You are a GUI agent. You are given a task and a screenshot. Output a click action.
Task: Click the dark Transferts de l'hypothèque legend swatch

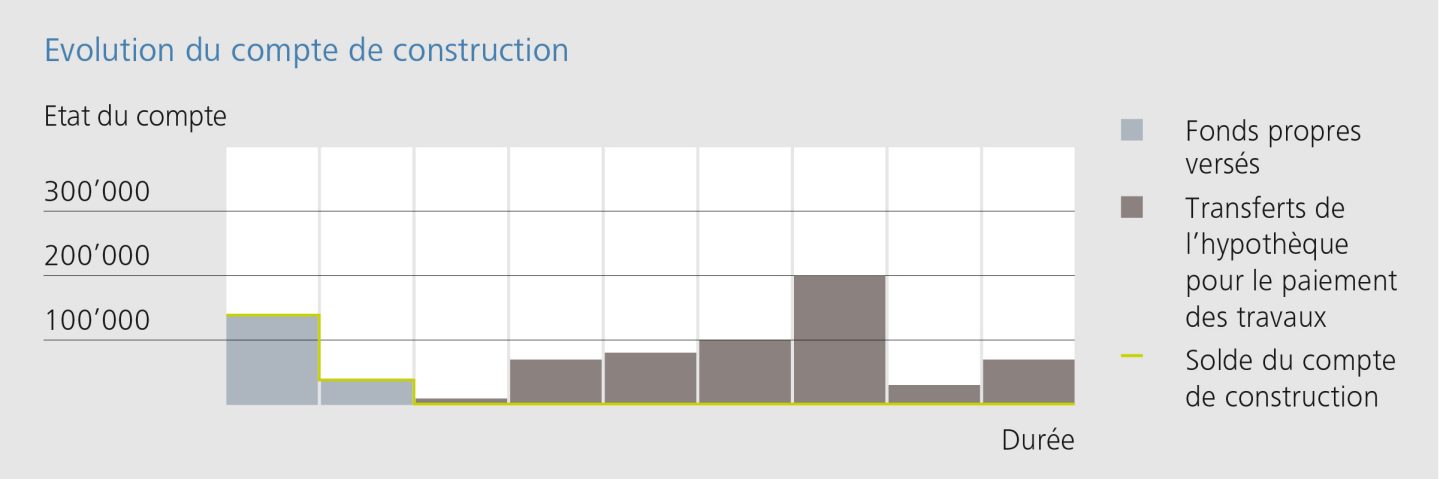(1132, 208)
